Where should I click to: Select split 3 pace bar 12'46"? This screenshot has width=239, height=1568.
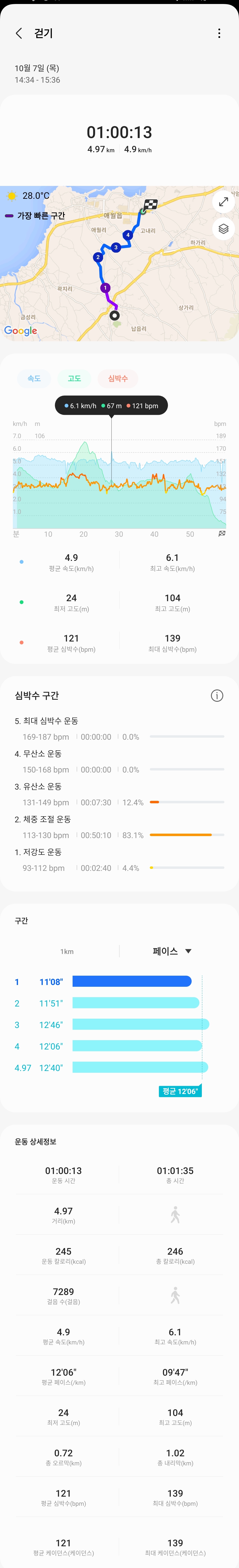pos(141,1024)
